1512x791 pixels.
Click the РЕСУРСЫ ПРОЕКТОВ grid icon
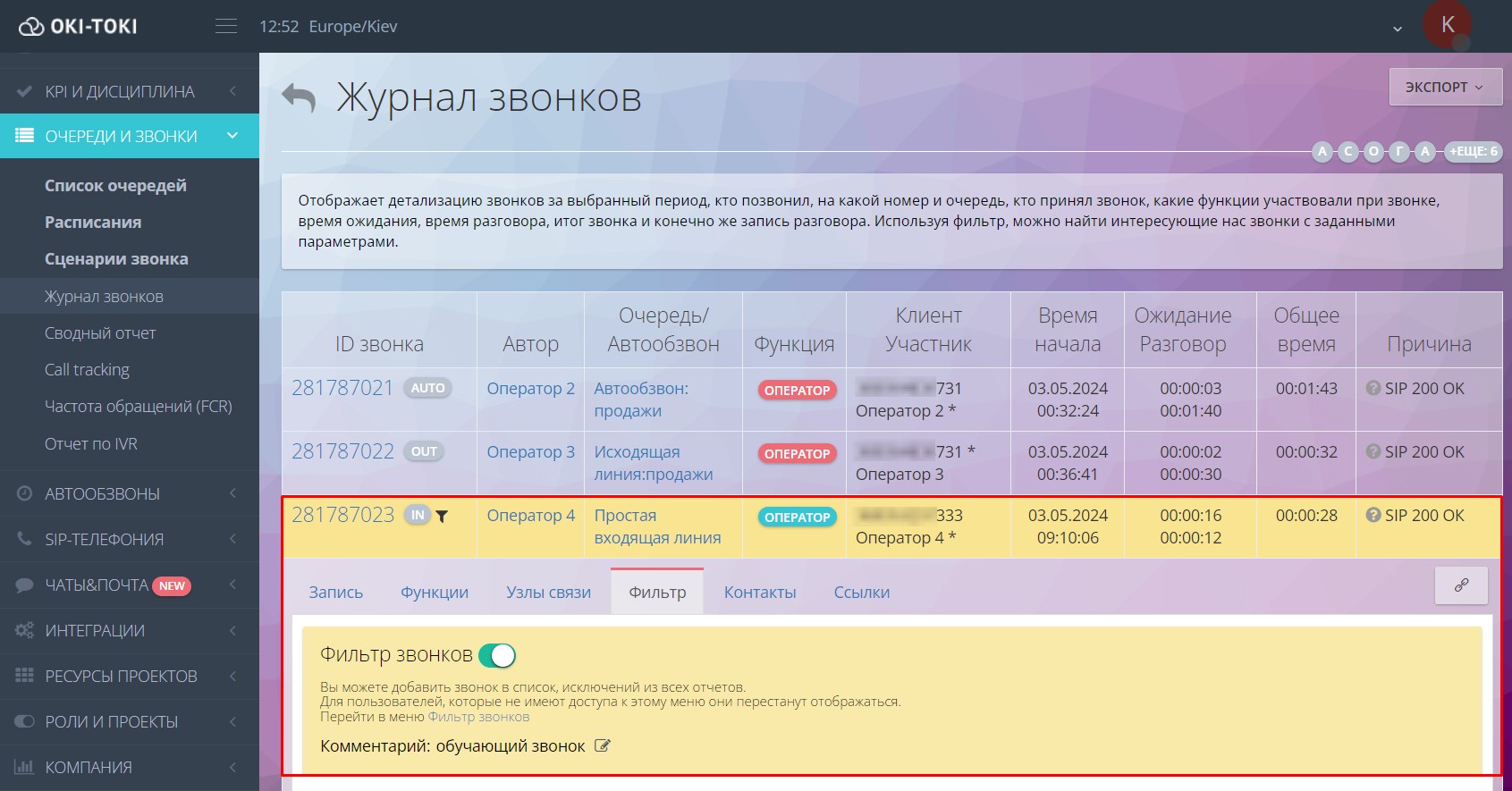[25, 676]
